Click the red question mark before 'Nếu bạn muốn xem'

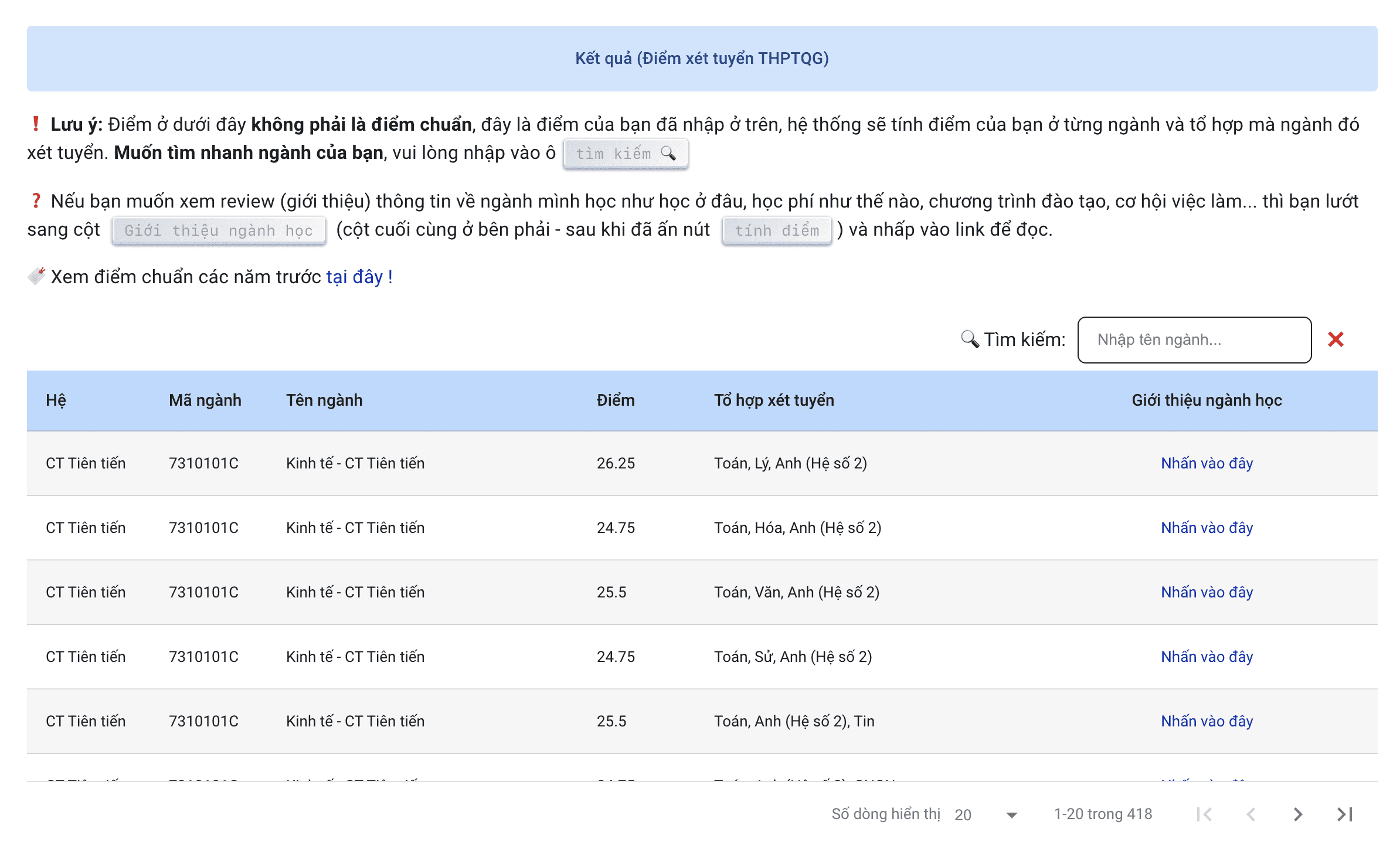[x=36, y=201]
